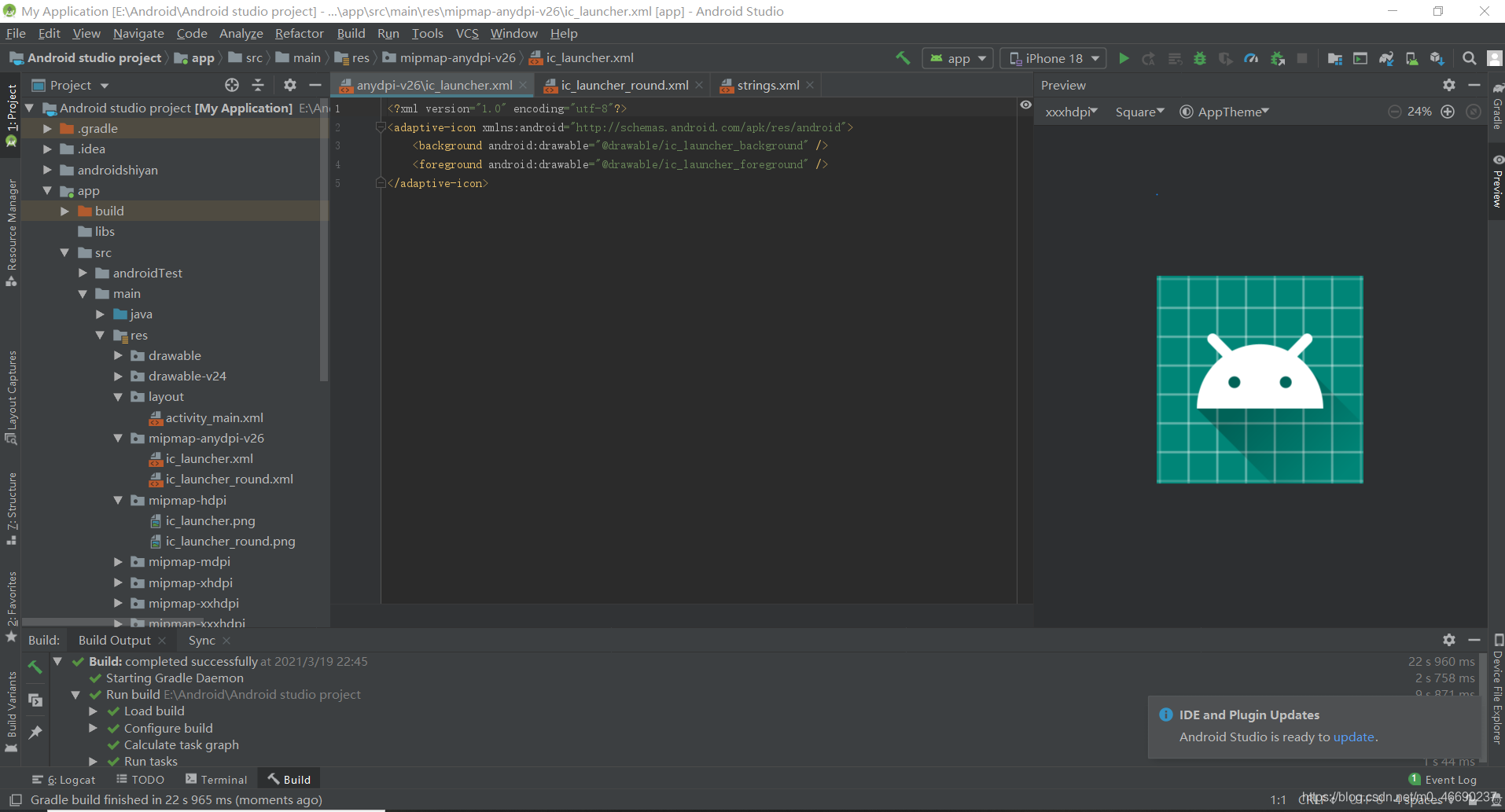Toggle the Structure sidebar button

click(x=11, y=508)
